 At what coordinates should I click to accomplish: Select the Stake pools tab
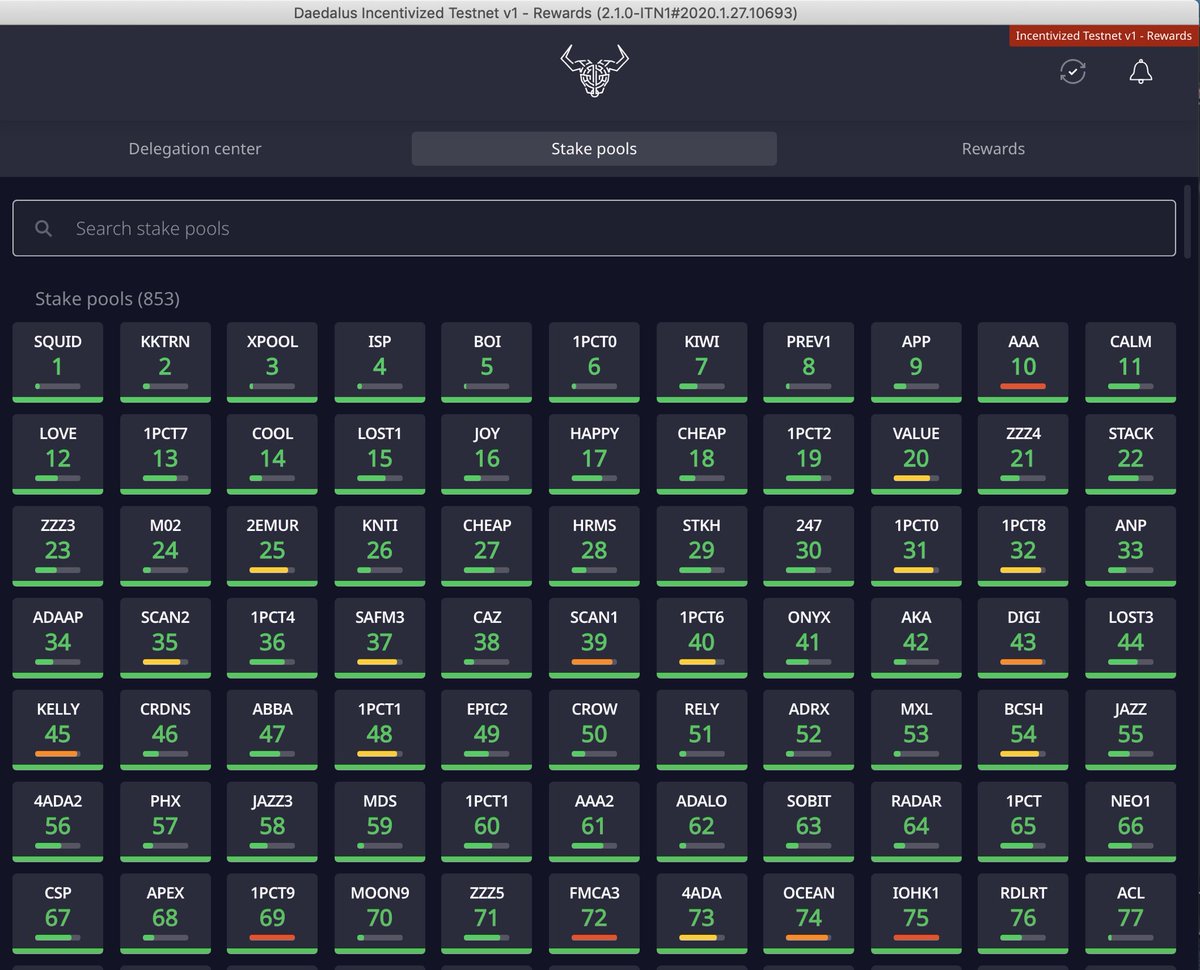coord(594,149)
